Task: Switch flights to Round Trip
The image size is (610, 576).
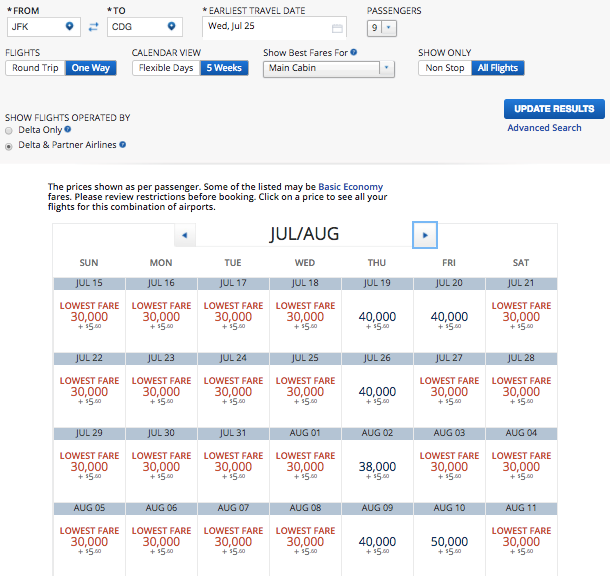Action: 35,68
